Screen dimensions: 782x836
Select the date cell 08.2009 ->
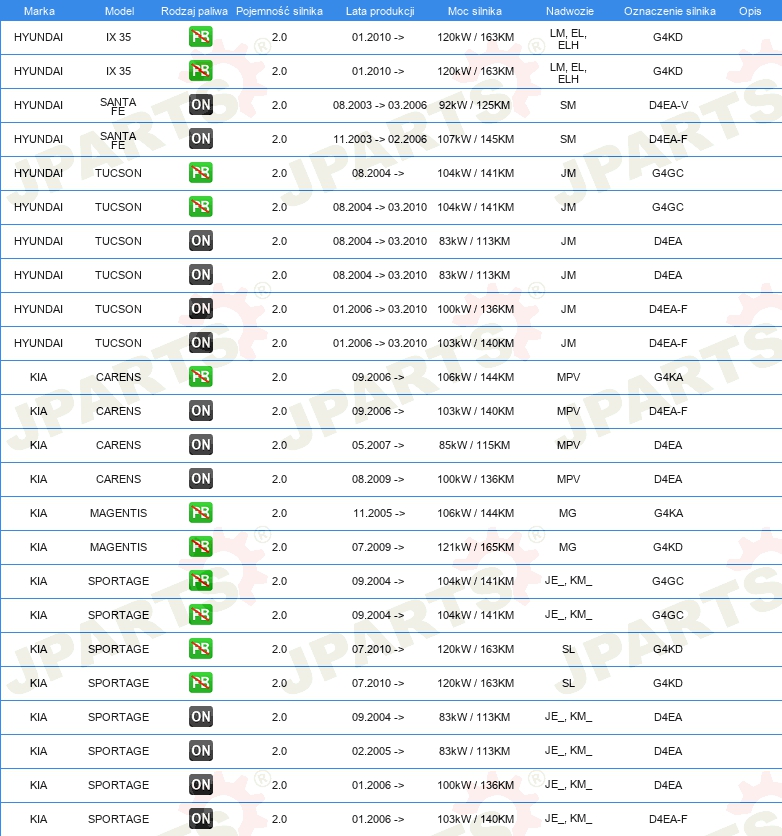tap(378, 479)
